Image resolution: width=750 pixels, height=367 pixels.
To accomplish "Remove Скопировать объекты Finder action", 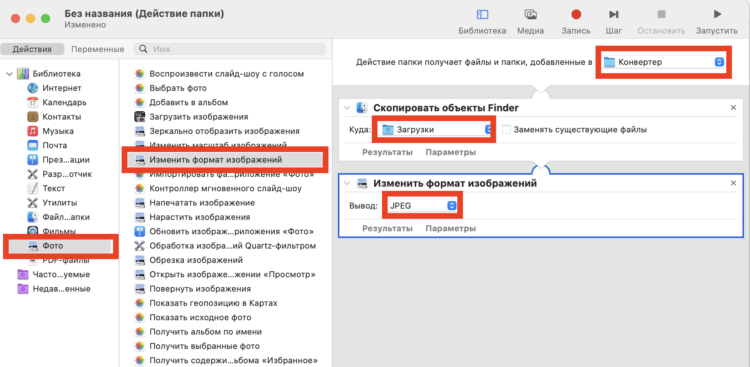I will (733, 108).
